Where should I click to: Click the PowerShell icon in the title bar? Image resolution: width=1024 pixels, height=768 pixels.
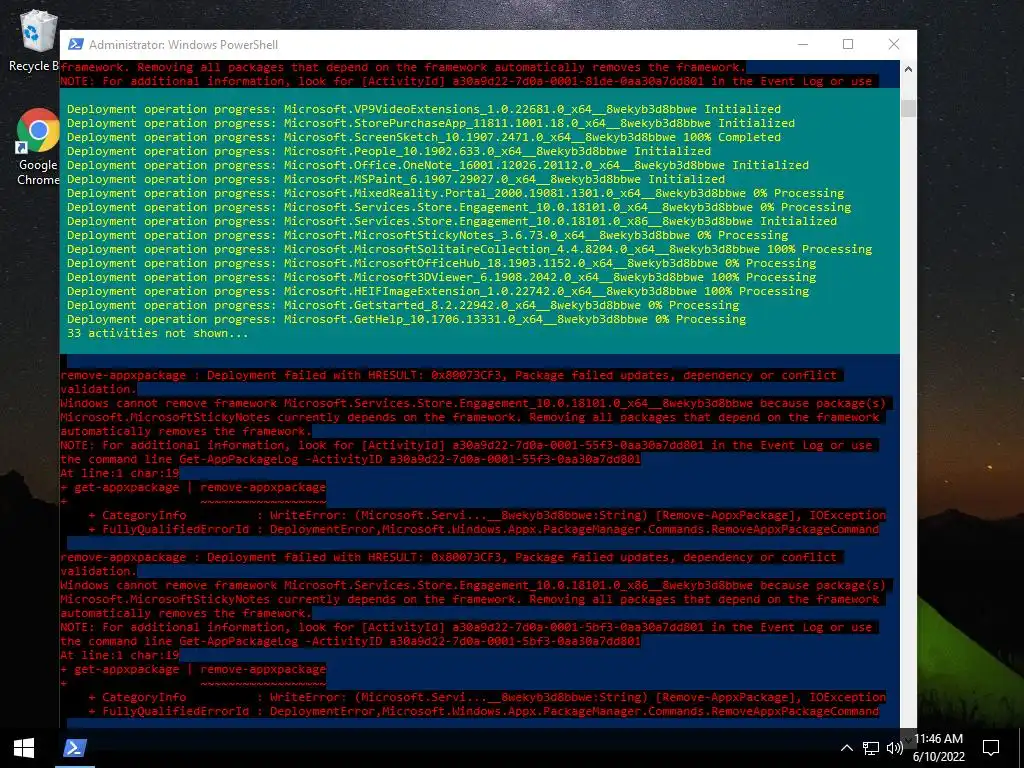pos(76,44)
